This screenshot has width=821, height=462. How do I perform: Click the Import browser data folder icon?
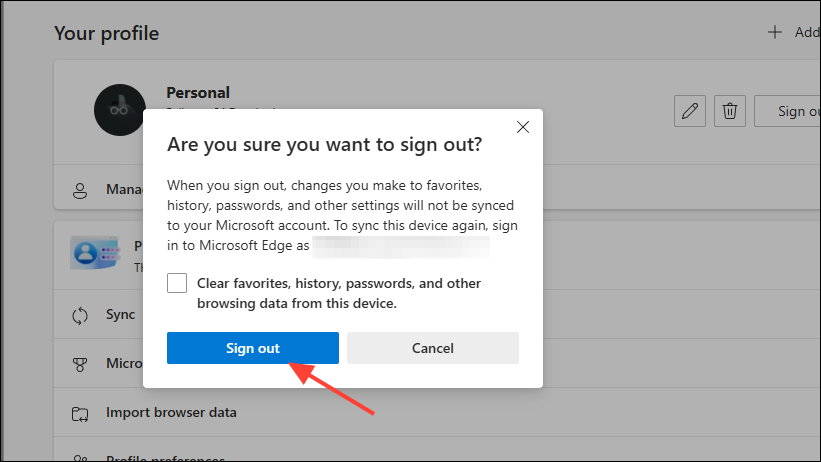[x=80, y=412]
